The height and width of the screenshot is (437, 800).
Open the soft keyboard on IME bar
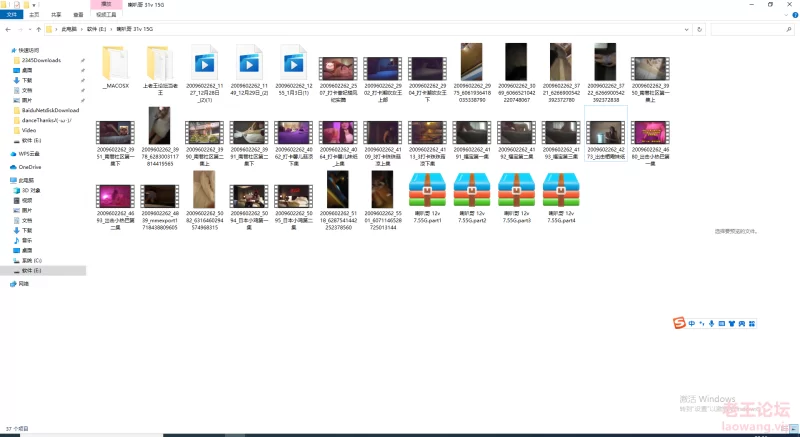tap(721, 323)
